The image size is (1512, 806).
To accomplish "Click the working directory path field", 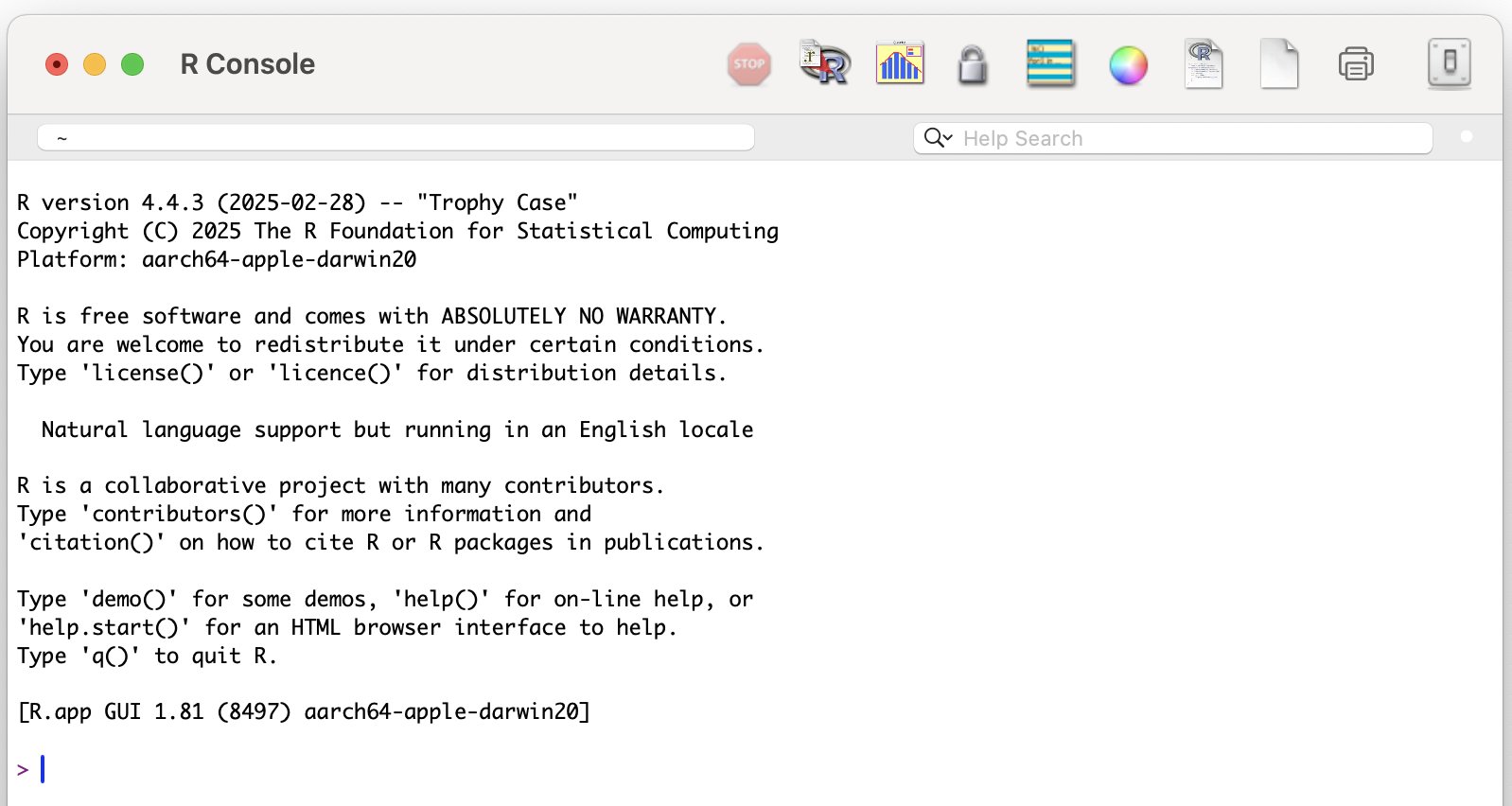I will [396, 138].
